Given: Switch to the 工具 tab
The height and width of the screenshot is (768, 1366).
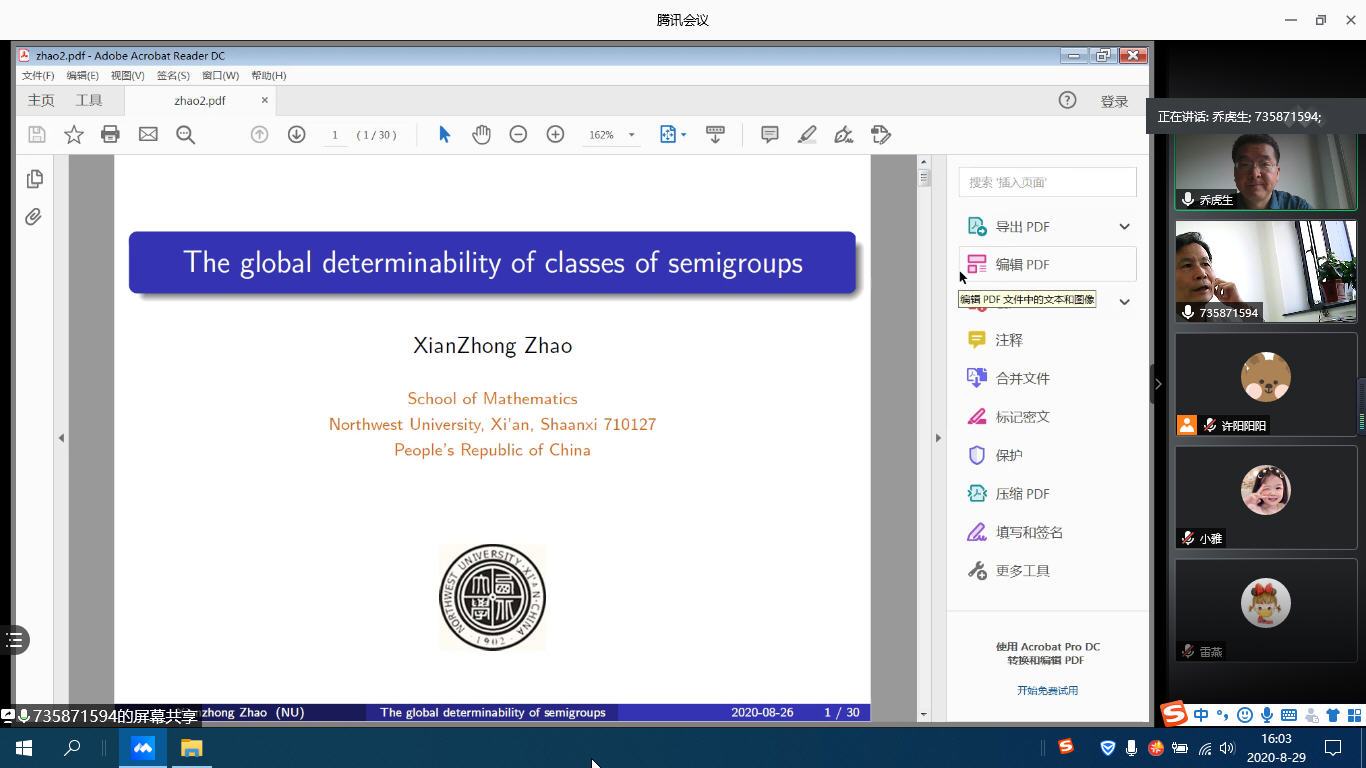Looking at the screenshot, I should [89, 101].
